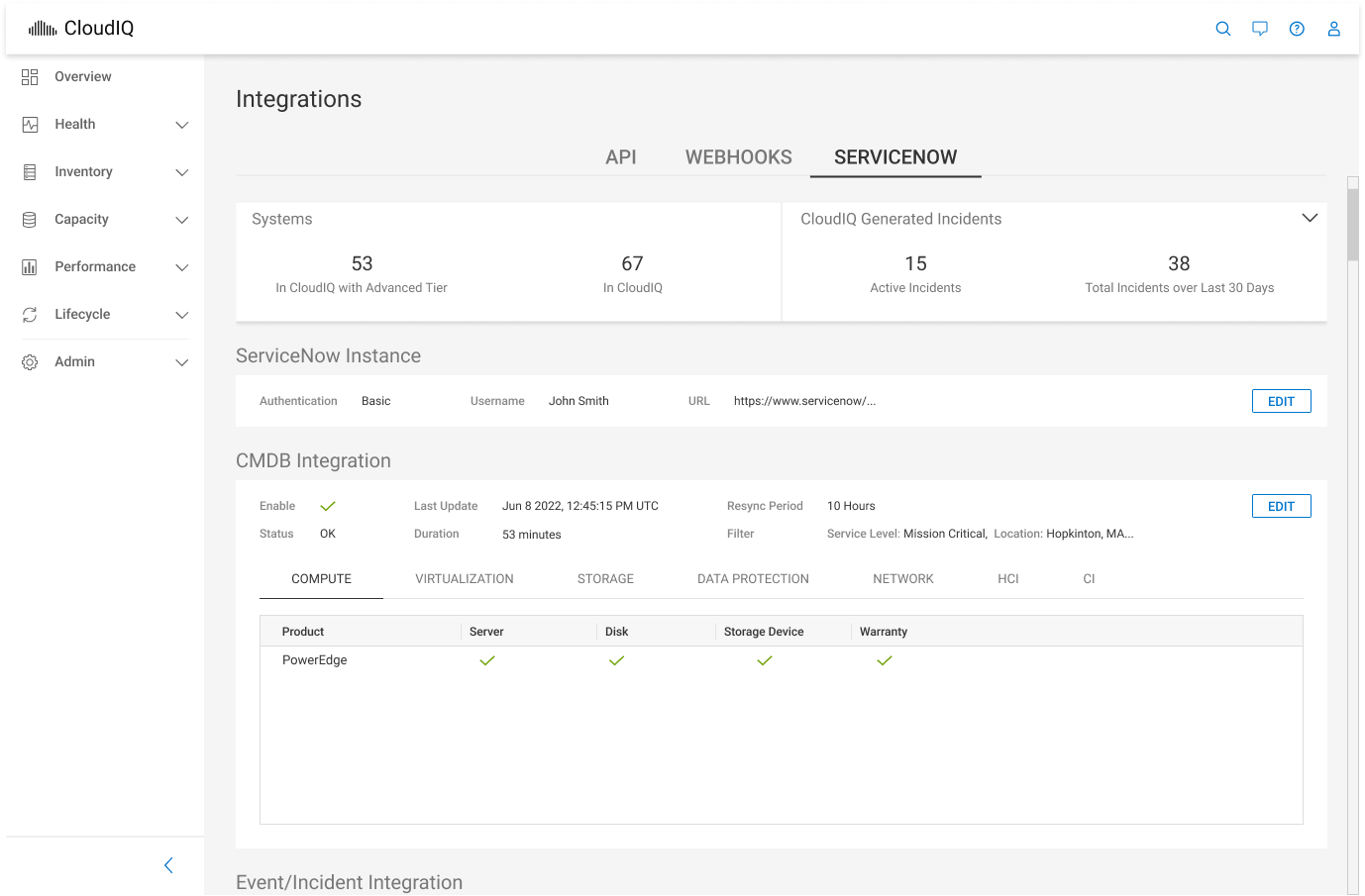Click the Health pulse icon

(30, 125)
